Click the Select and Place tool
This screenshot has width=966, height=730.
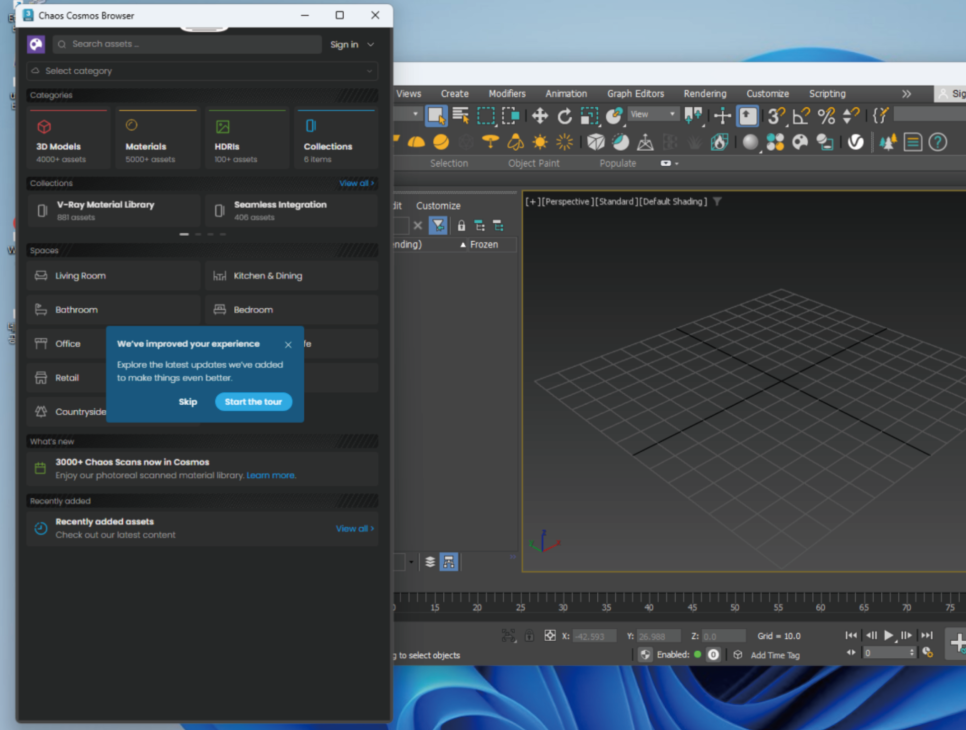(614, 116)
